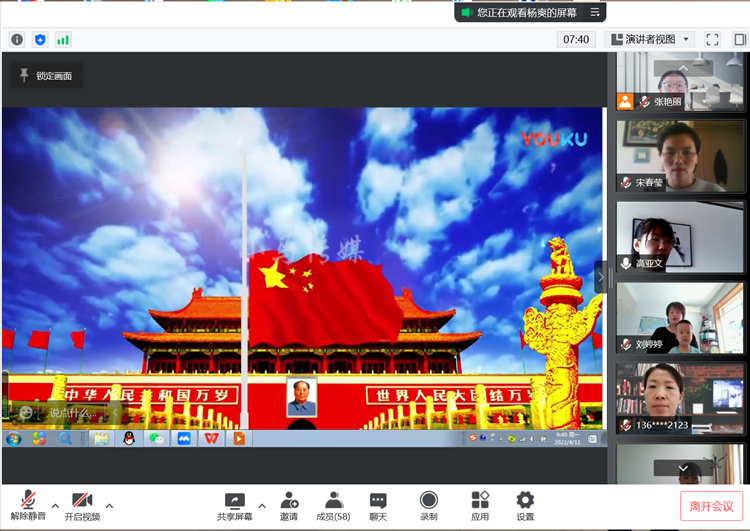Image resolution: width=750 pixels, height=531 pixels.
Task: Open the meeting info icon
Action: pyautogui.click(x=17, y=39)
